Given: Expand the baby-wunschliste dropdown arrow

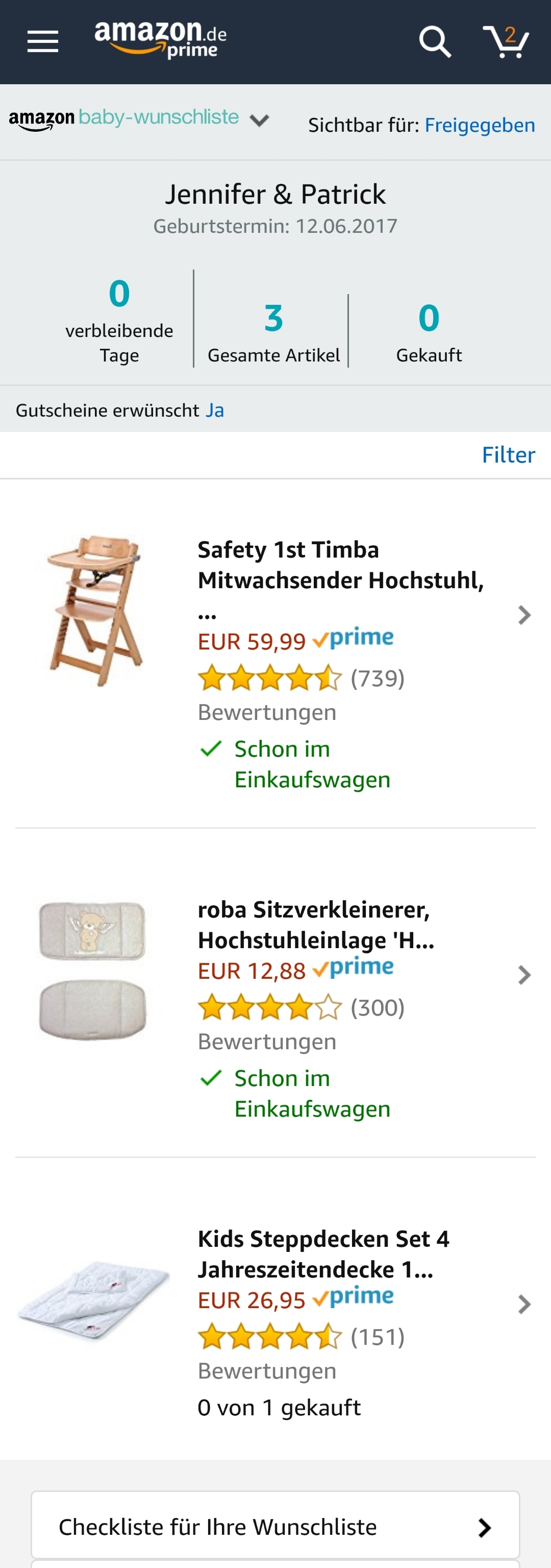Looking at the screenshot, I should (260, 120).
